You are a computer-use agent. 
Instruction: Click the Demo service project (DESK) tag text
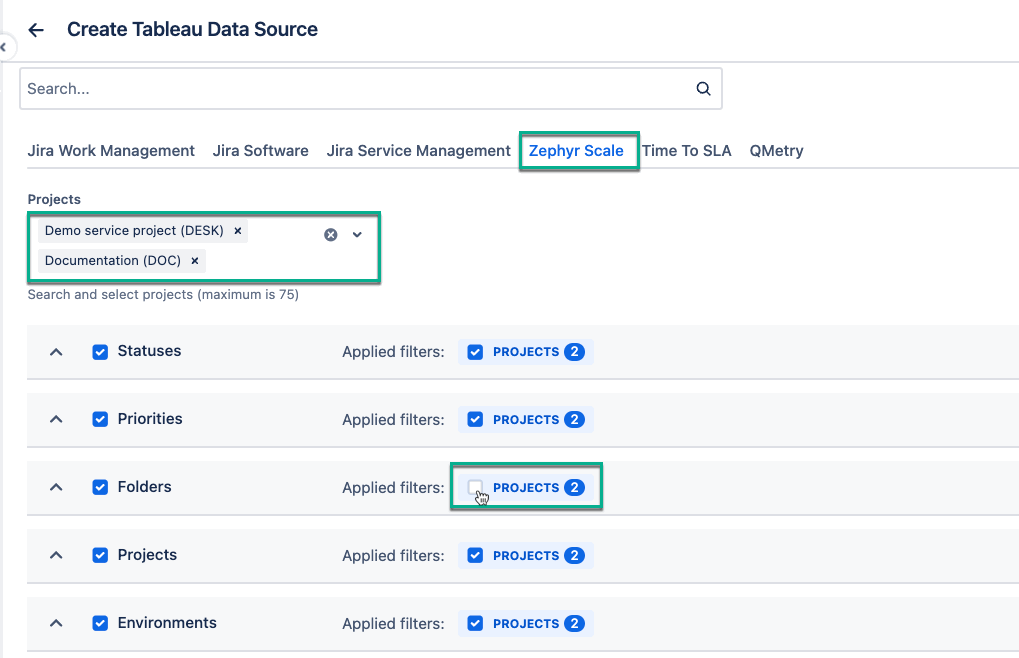pyautogui.click(x=134, y=231)
